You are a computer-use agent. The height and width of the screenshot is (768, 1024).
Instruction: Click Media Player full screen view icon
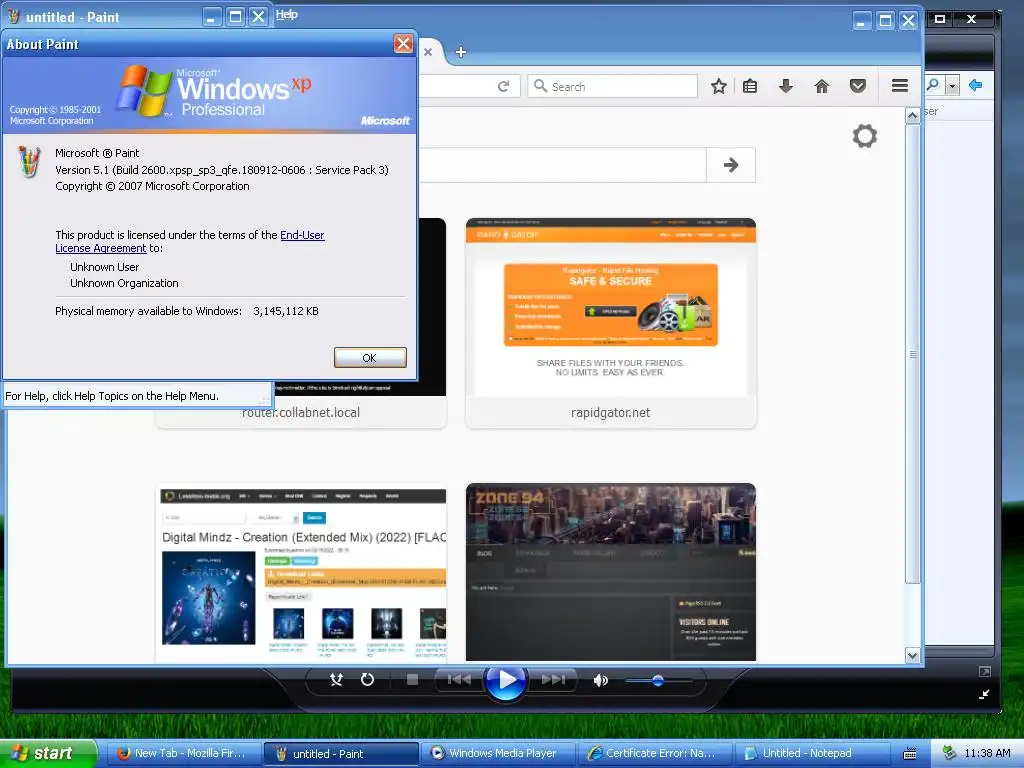tap(985, 671)
